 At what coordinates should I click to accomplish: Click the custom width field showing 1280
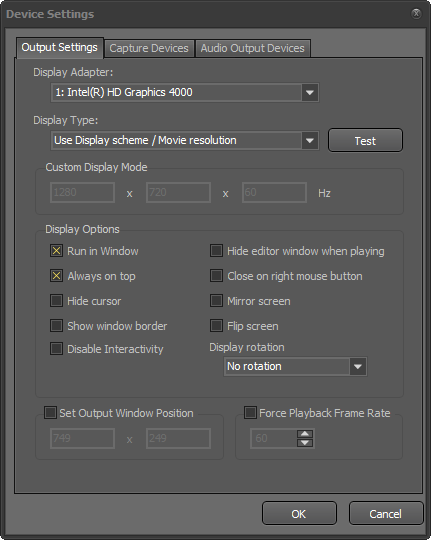coord(82,193)
